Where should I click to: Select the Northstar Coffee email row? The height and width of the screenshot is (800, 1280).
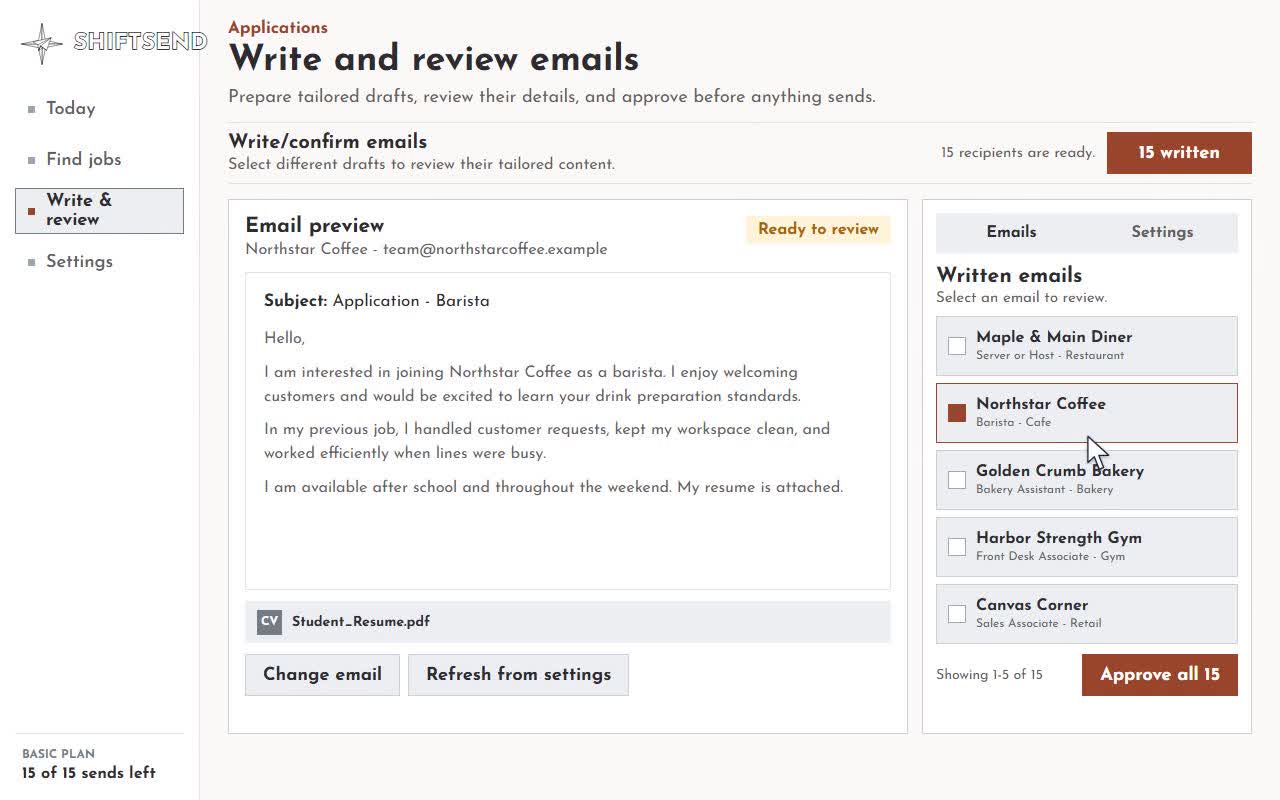[1087, 413]
